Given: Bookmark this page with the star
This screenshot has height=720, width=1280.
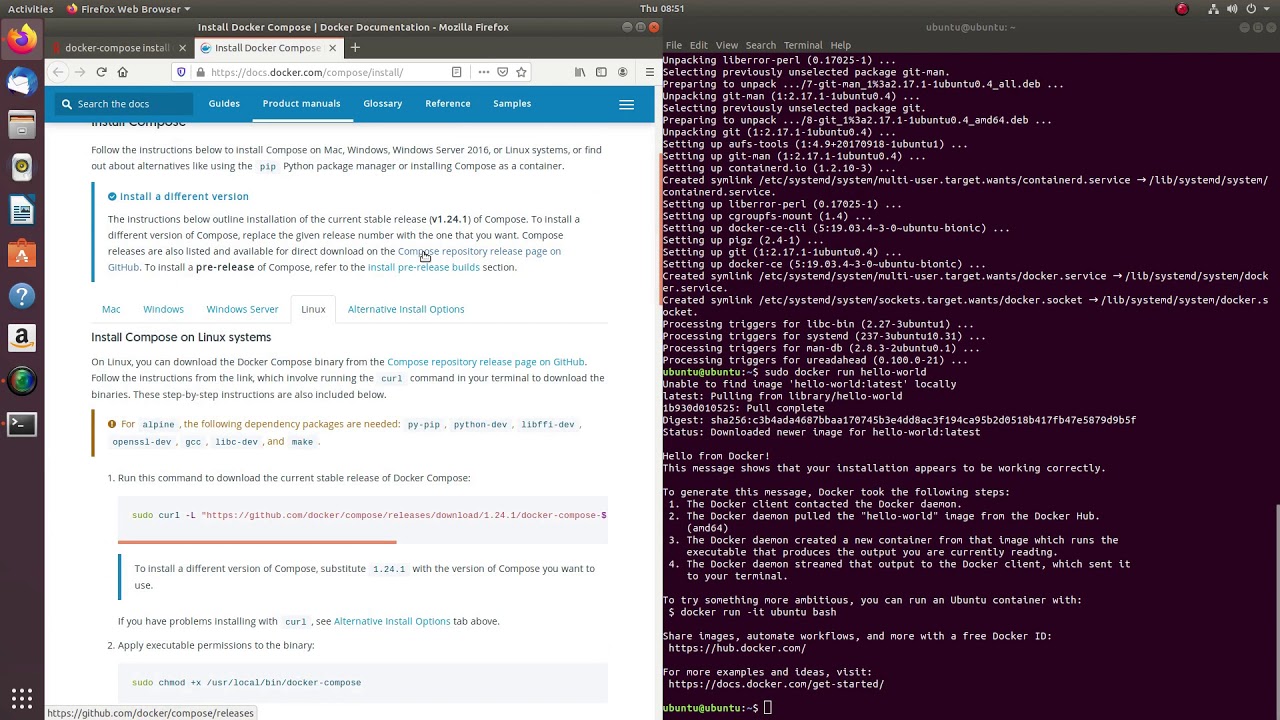Looking at the screenshot, I should click(521, 72).
